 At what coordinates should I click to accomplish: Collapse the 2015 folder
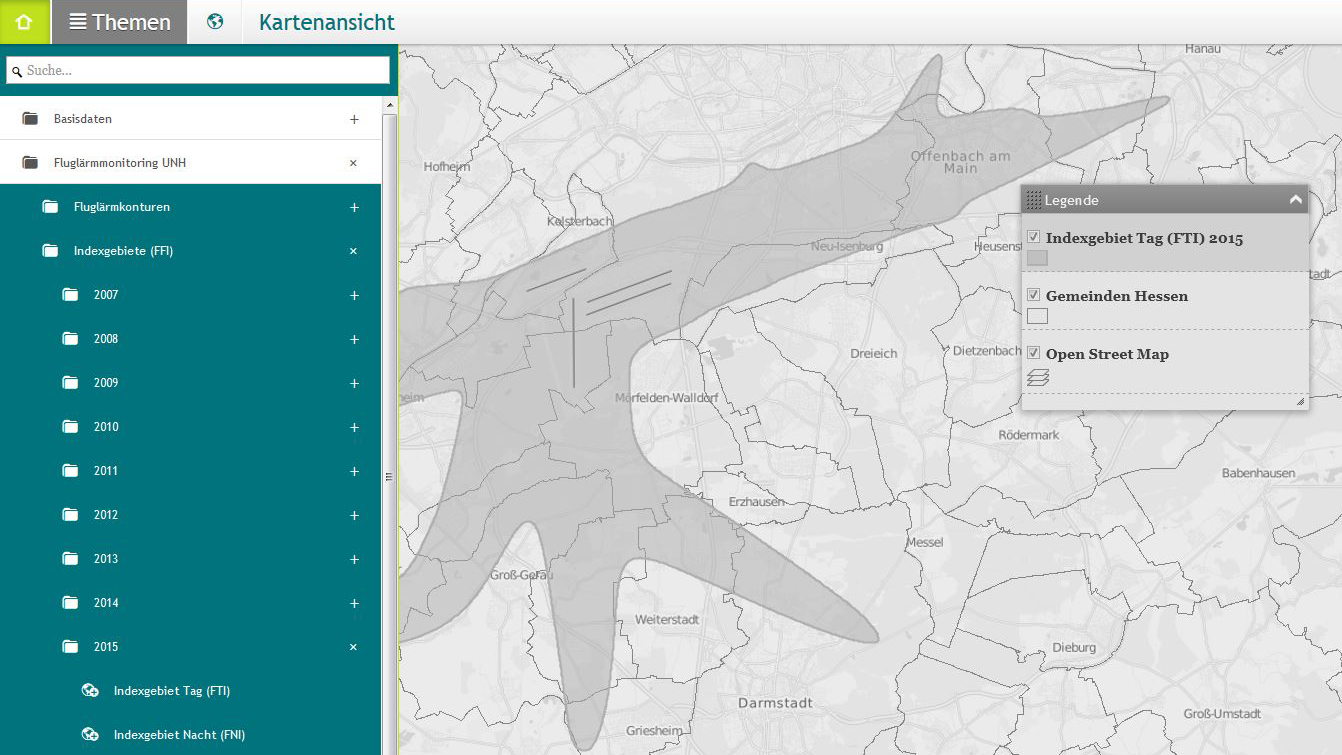click(353, 647)
